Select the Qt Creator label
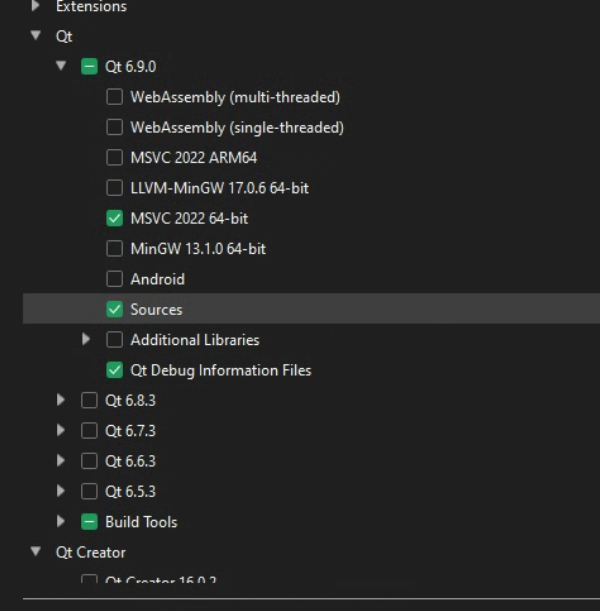The image size is (600, 611). (91, 553)
